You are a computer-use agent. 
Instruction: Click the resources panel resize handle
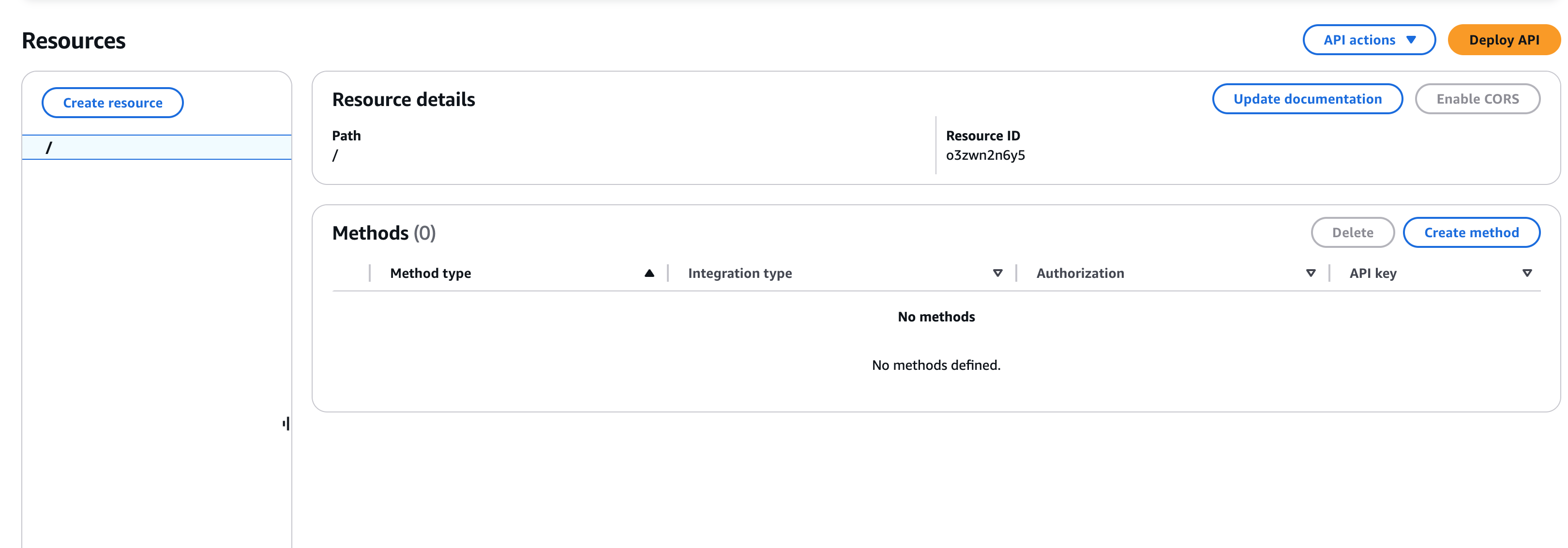286,423
